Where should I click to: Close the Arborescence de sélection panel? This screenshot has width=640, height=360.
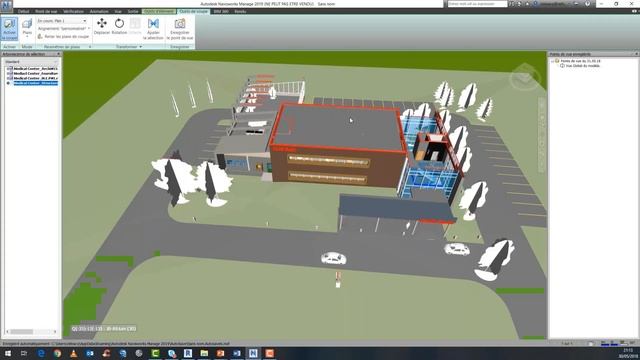click(58, 54)
